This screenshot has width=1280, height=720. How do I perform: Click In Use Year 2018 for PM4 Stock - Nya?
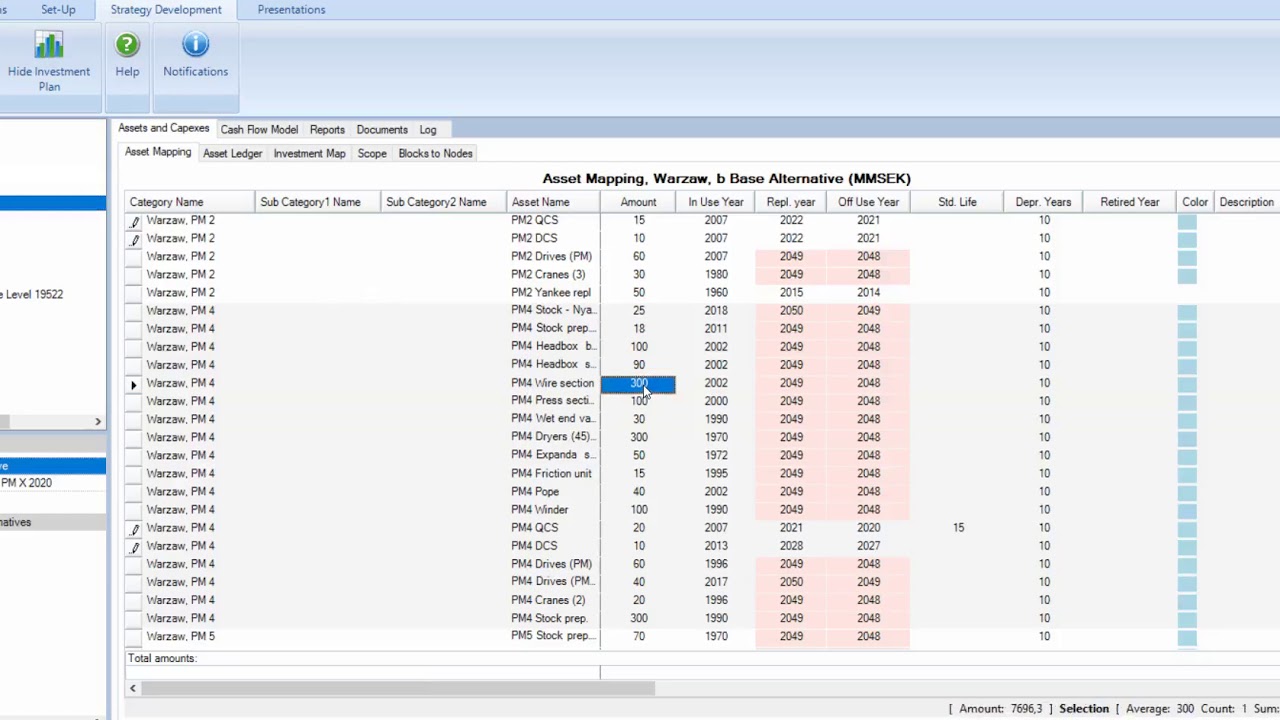(x=716, y=311)
